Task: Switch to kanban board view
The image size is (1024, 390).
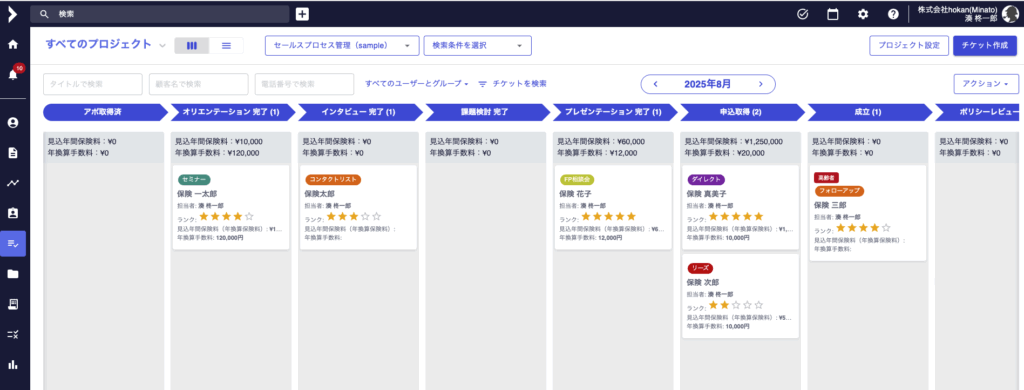Action: tap(192, 46)
